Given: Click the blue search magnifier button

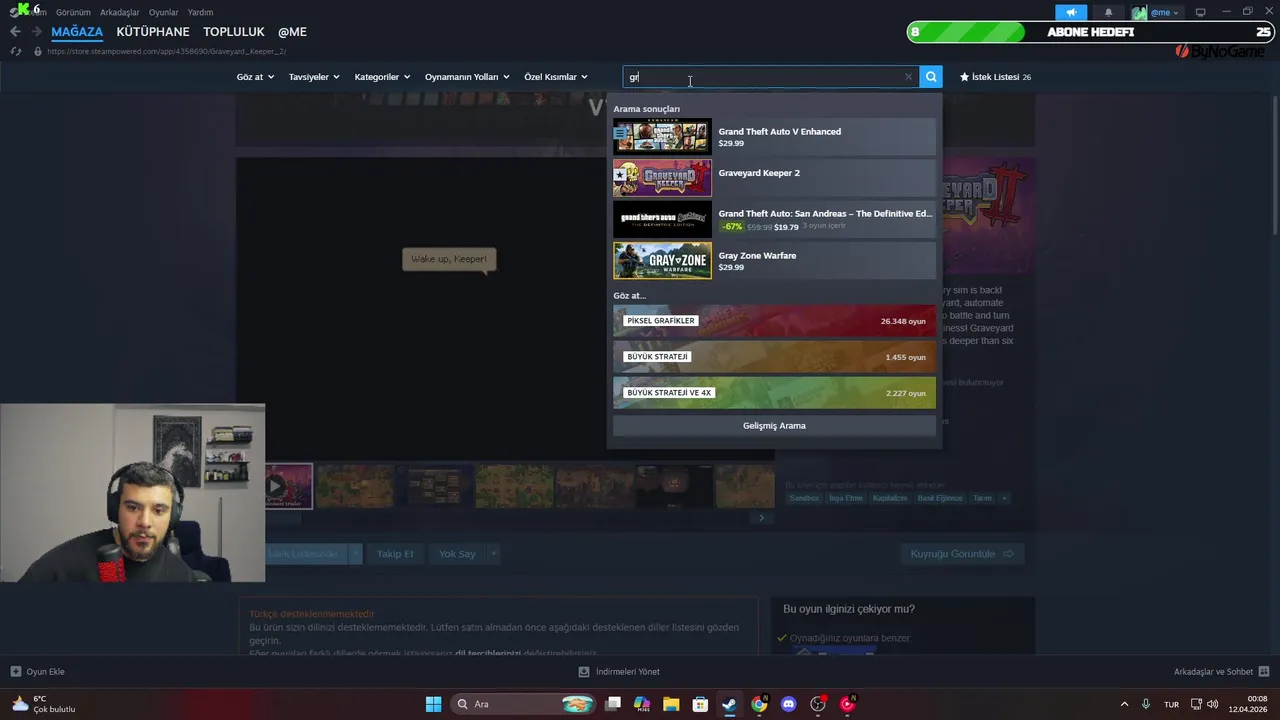Looking at the screenshot, I should [931, 77].
